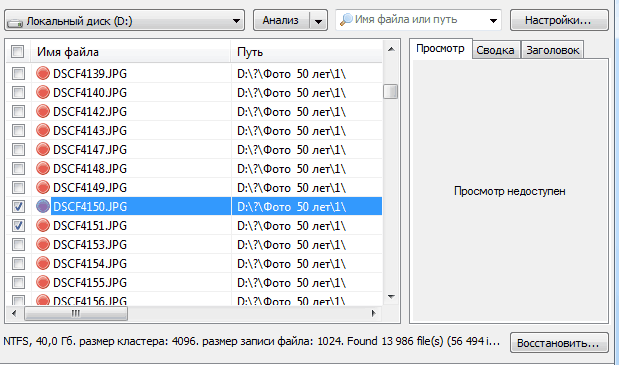Click the Восстановить... button
The height and width of the screenshot is (365, 619).
pos(559,343)
